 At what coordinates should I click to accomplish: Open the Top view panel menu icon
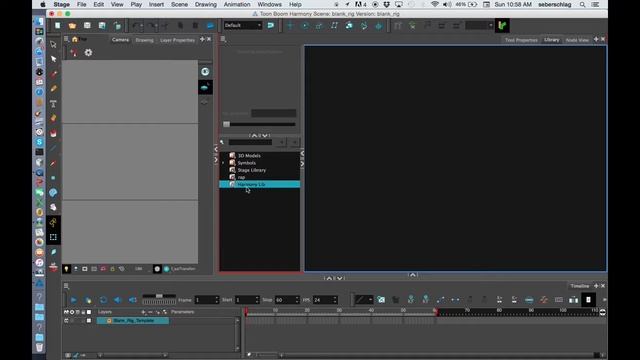point(66,39)
